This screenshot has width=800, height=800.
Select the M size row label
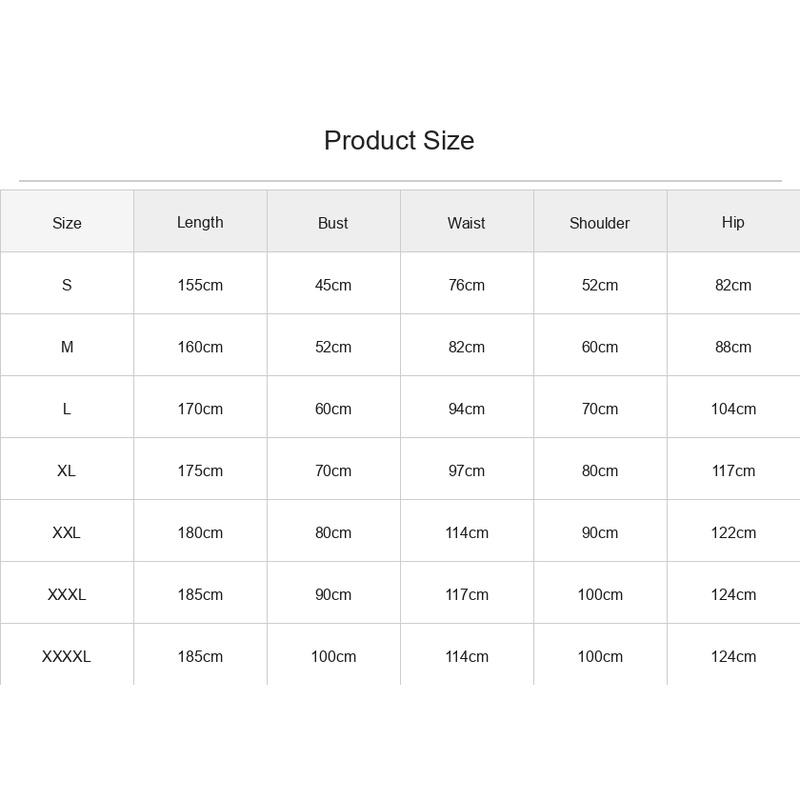[67, 347]
